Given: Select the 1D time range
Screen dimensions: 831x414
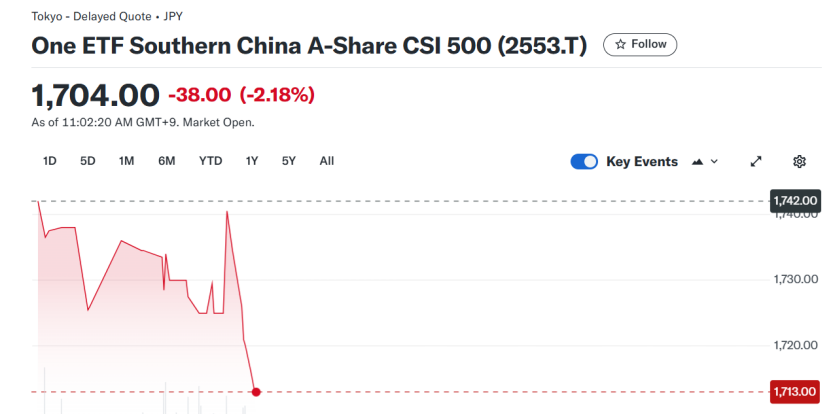Looking at the screenshot, I should pos(50,161).
